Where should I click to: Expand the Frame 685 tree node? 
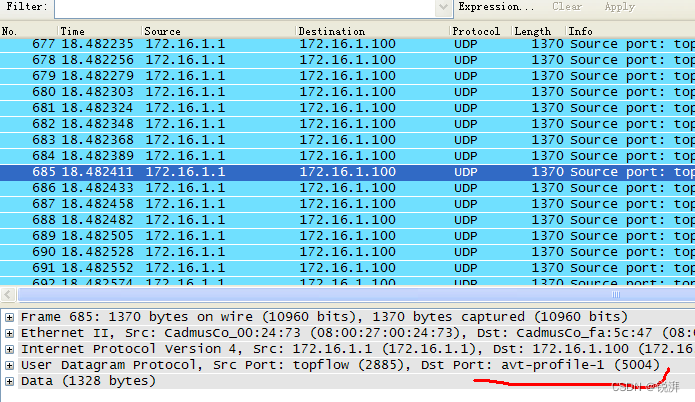9,317
